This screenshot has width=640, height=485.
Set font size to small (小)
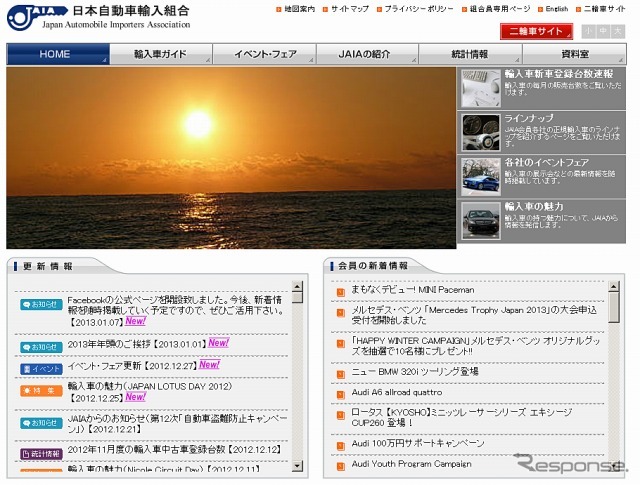[x=588, y=31]
